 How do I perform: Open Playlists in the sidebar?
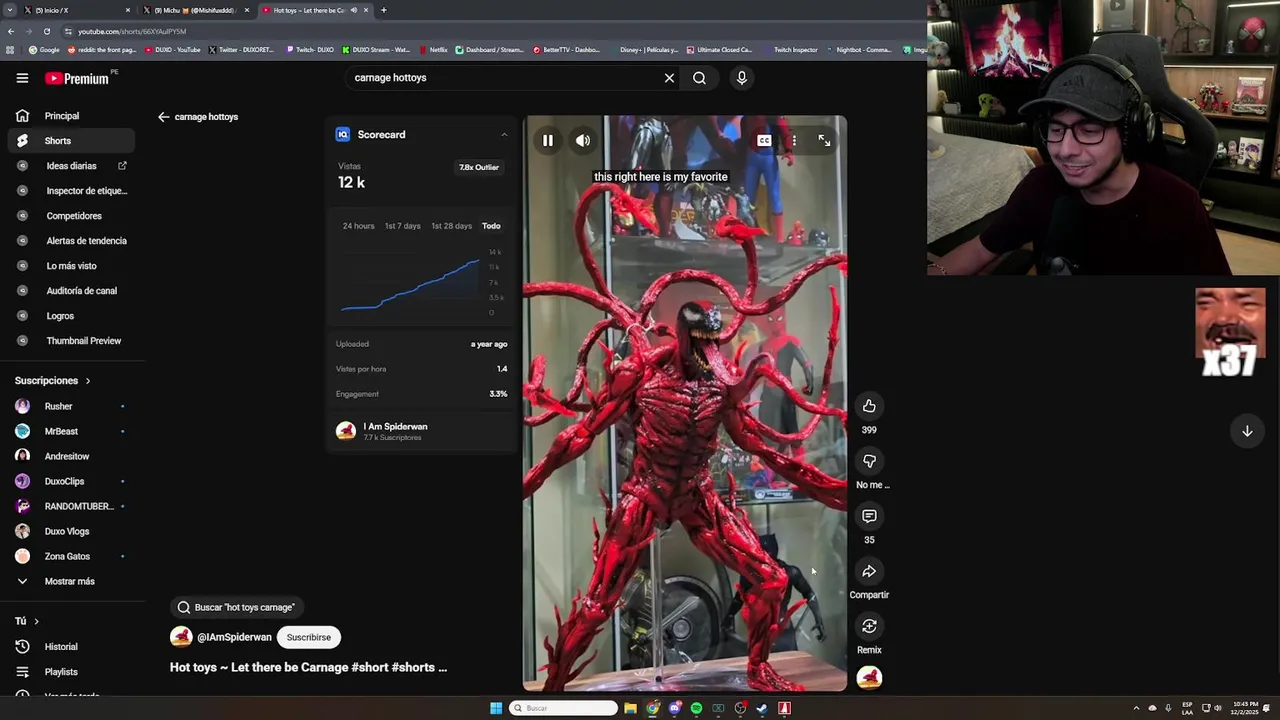pos(71,672)
